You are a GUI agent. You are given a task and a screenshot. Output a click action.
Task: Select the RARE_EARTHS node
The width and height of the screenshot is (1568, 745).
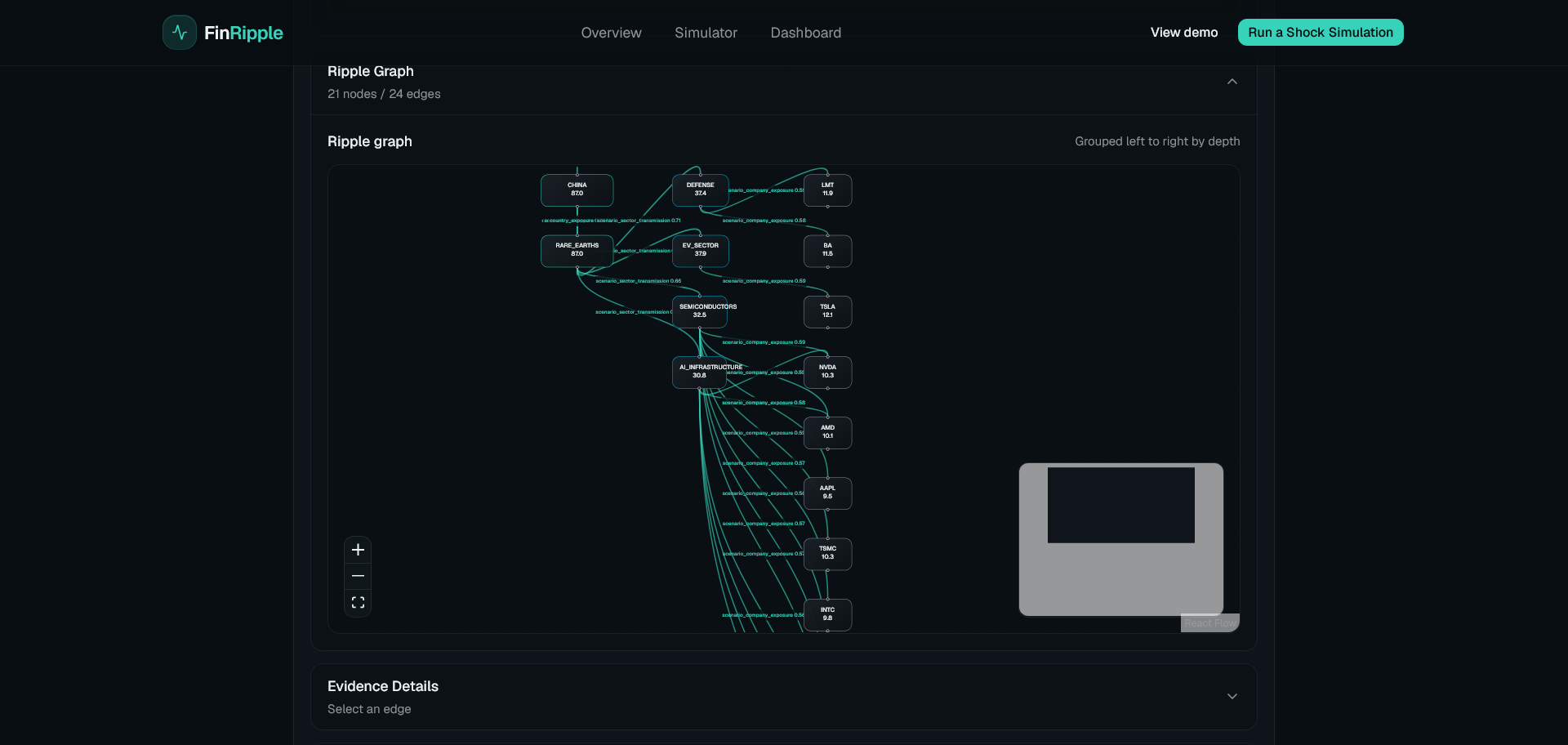(x=577, y=251)
